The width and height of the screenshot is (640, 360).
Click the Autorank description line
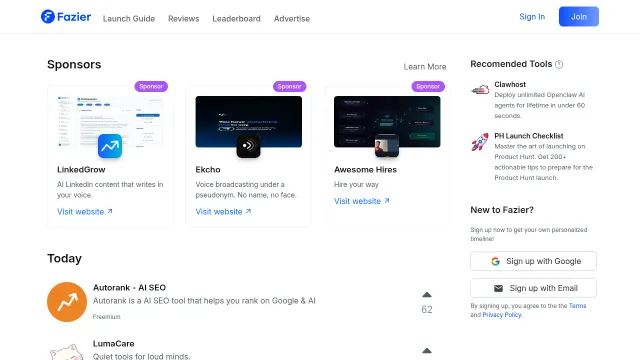204,301
